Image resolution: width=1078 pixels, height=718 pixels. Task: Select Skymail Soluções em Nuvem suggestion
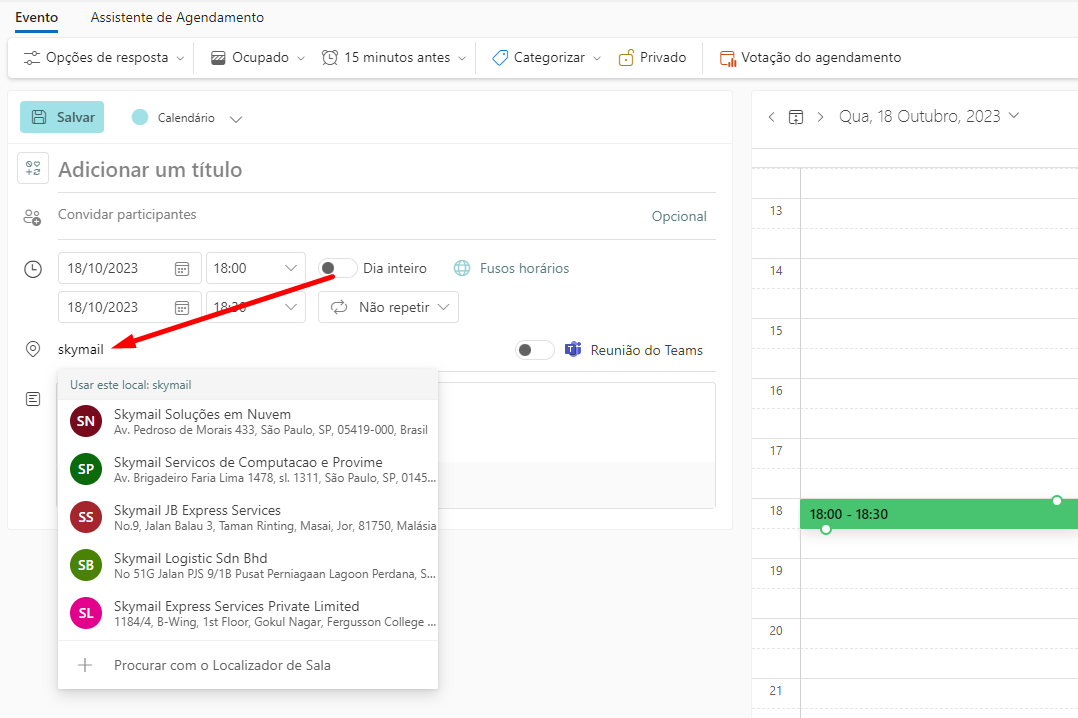point(248,422)
